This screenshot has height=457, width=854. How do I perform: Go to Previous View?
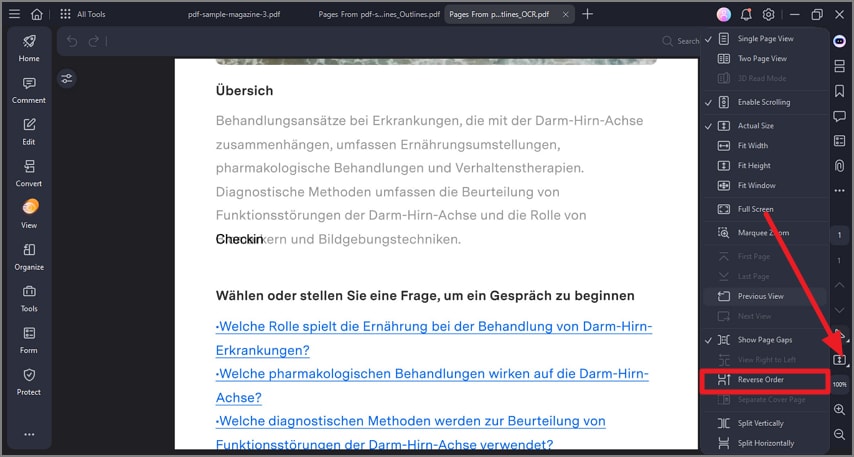coord(765,296)
